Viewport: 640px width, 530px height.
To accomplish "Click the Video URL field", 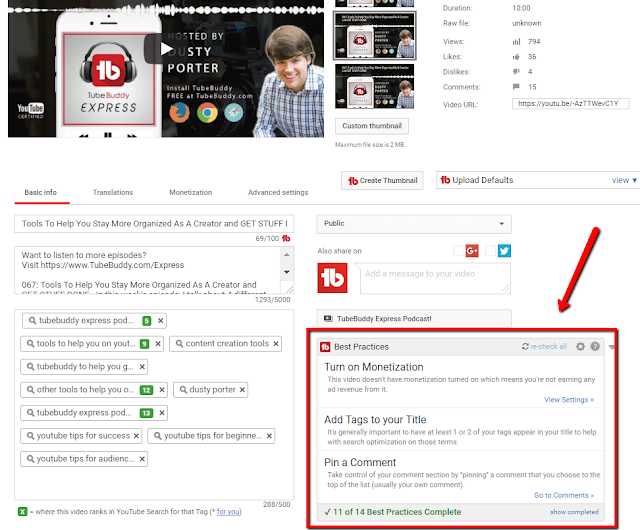I will [570, 104].
